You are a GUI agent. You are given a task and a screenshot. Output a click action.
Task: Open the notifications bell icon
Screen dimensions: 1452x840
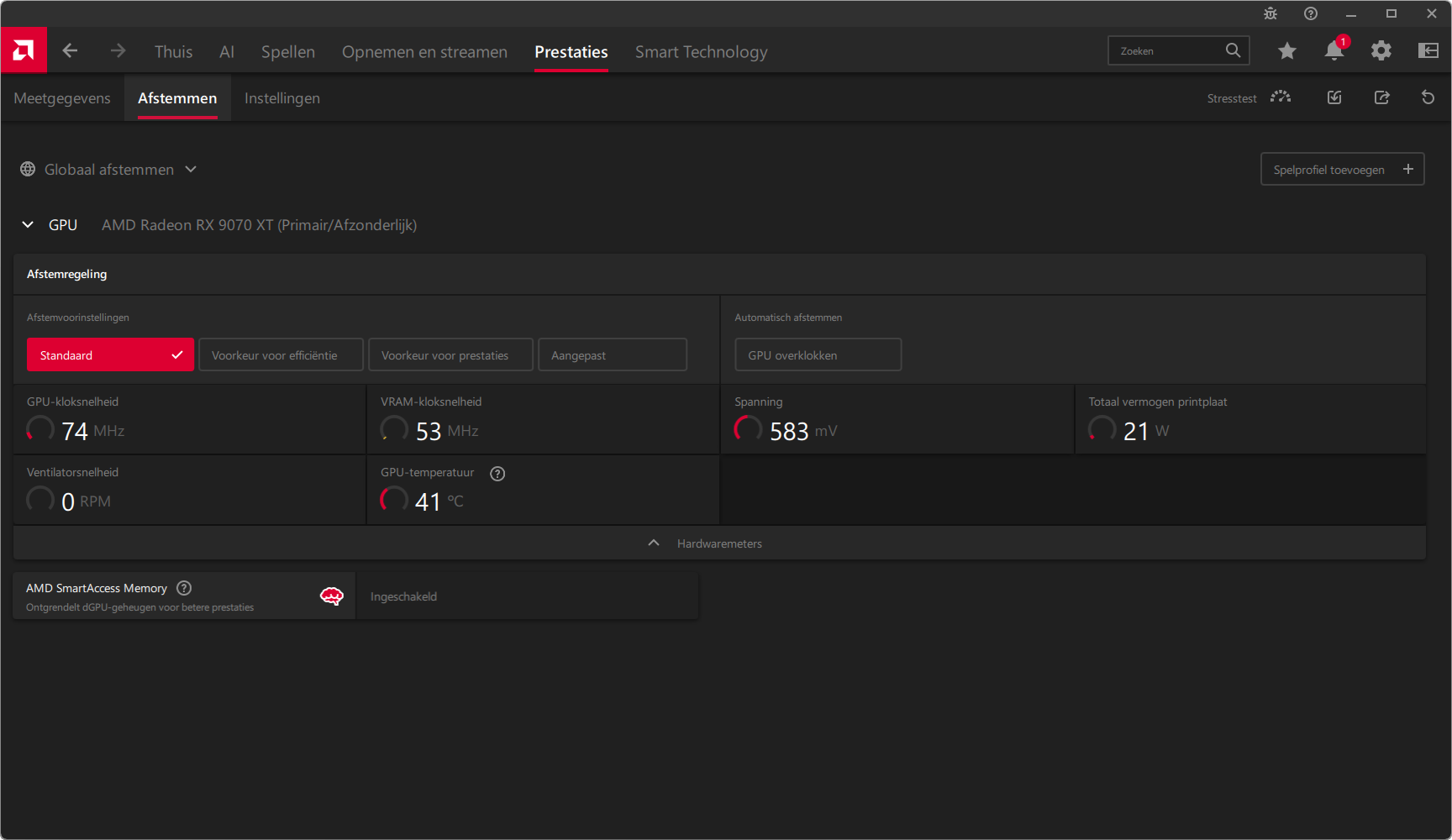(x=1334, y=51)
